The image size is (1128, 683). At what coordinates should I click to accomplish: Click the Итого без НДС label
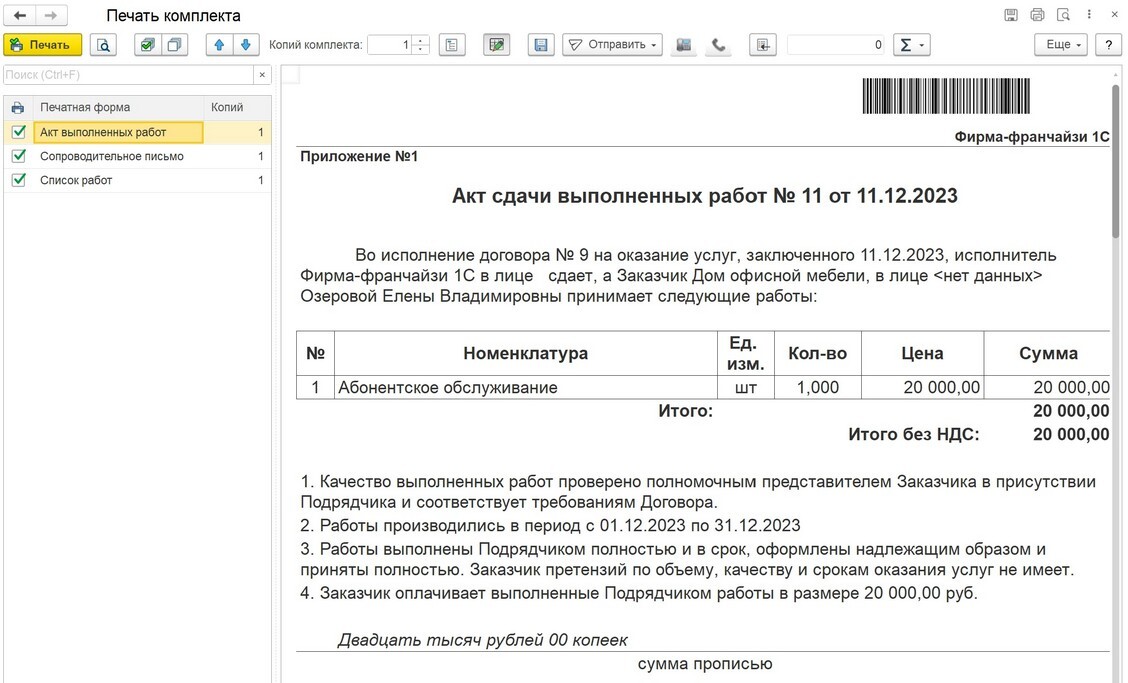[x=914, y=434]
